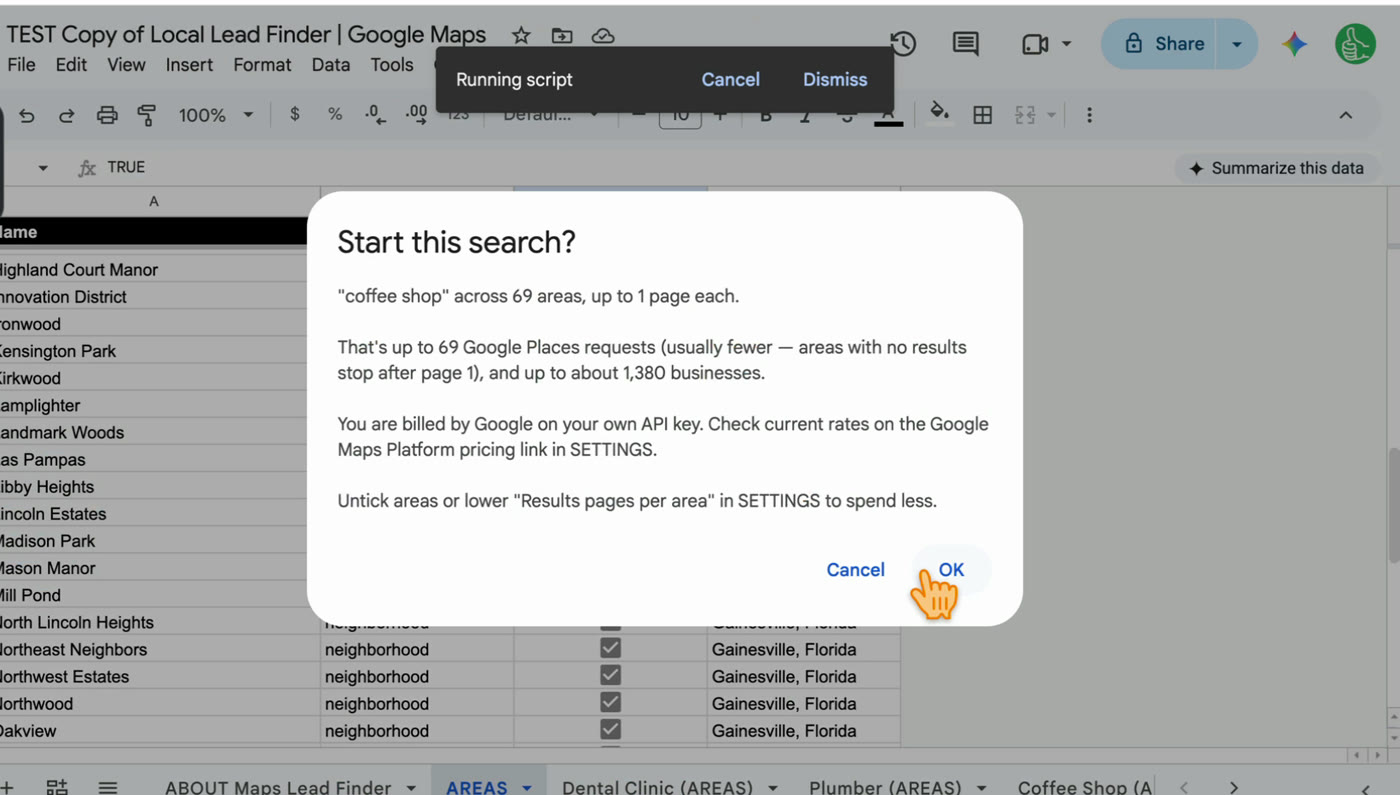Click the video meeting camera icon

click(1035, 44)
